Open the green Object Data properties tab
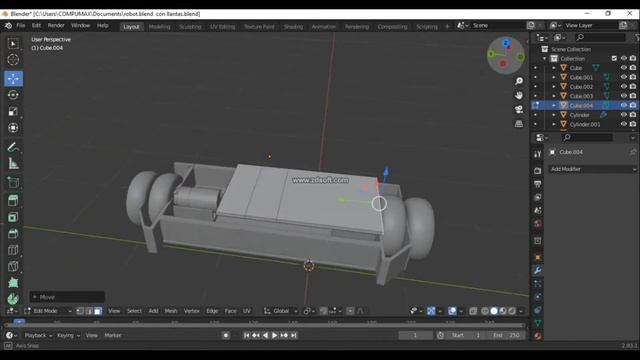 [x=538, y=323]
